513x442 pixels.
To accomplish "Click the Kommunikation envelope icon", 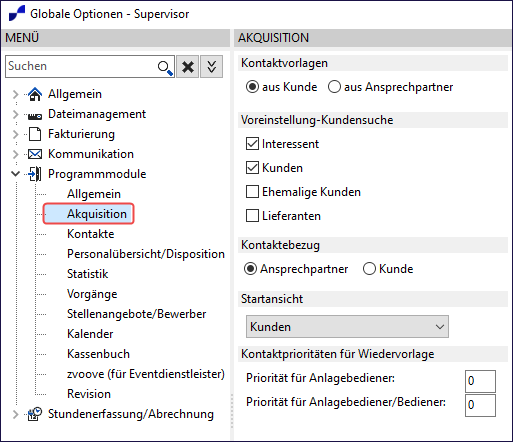I will 35,154.
